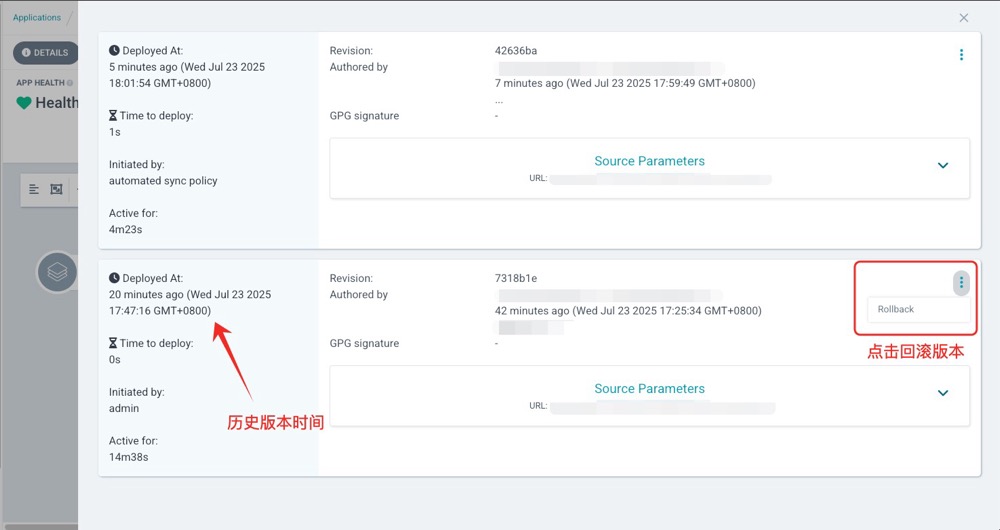1000x530 pixels.
Task: Click kebab menu of revision 7318b1e
Action: (x=961, y=283)
